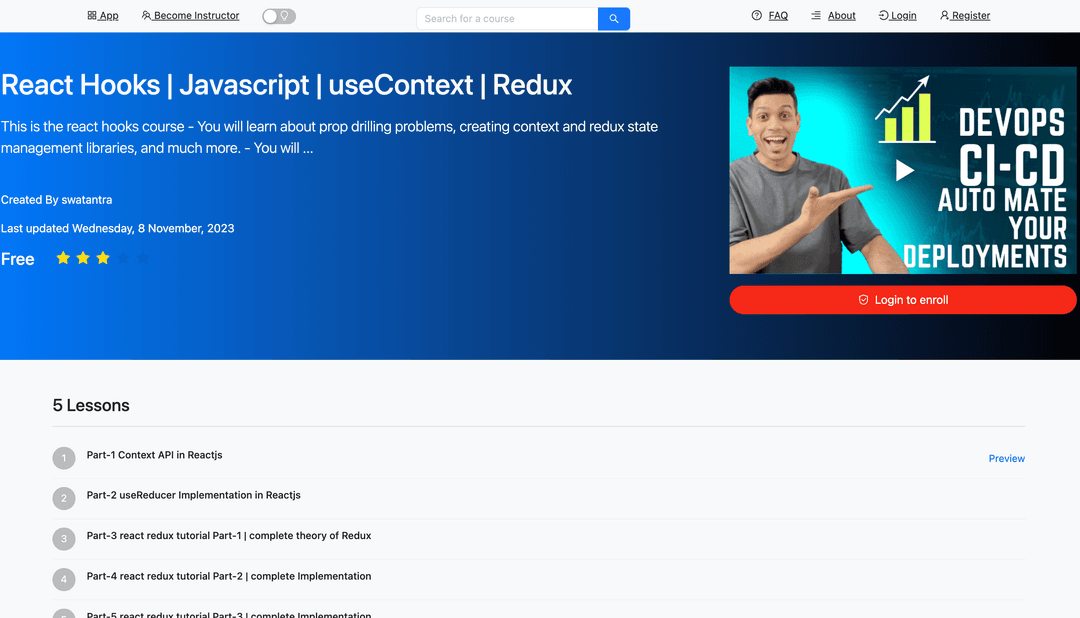Viewport: 1080px width, 618px height.
Task: Select the second rating star
Action: (83, 258)
